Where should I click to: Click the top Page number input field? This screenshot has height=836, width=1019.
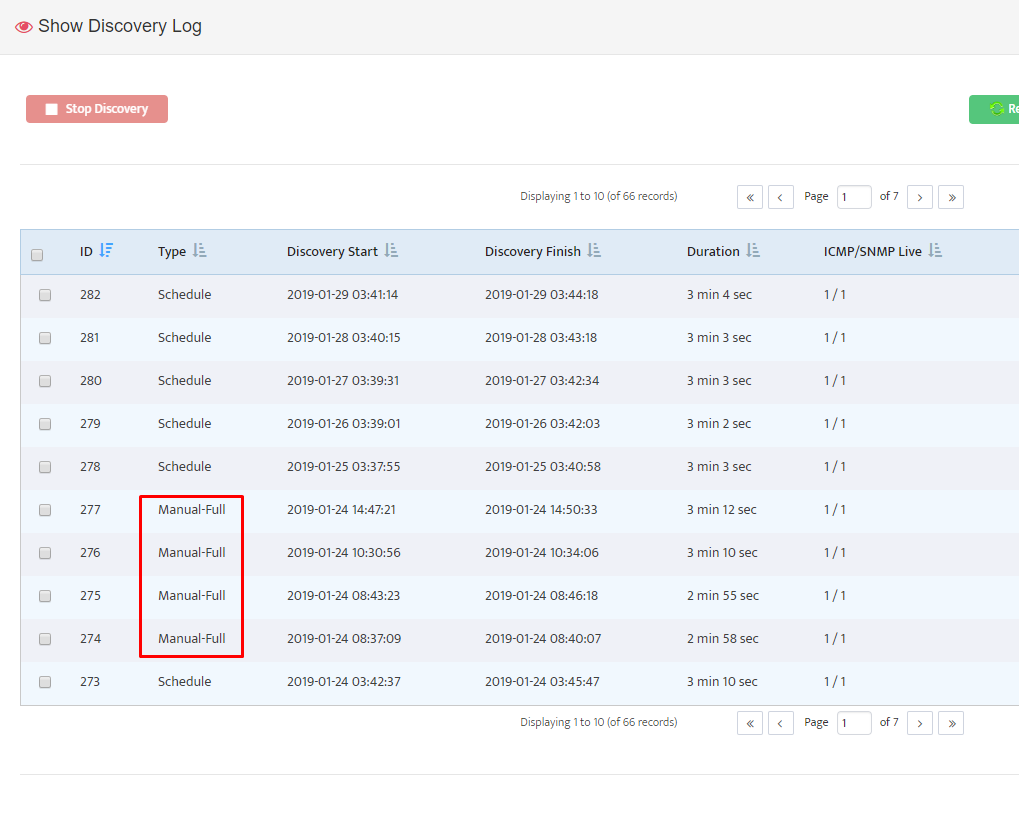coord(854,197)
